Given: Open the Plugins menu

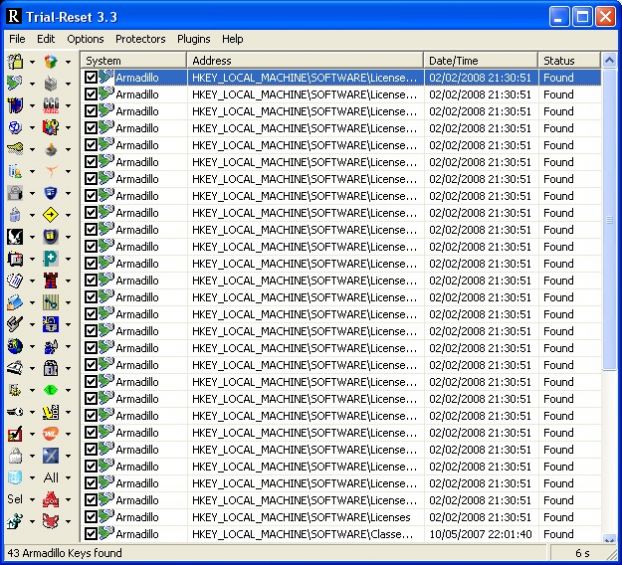Looking at the screenshot, I should coord(193,39).
